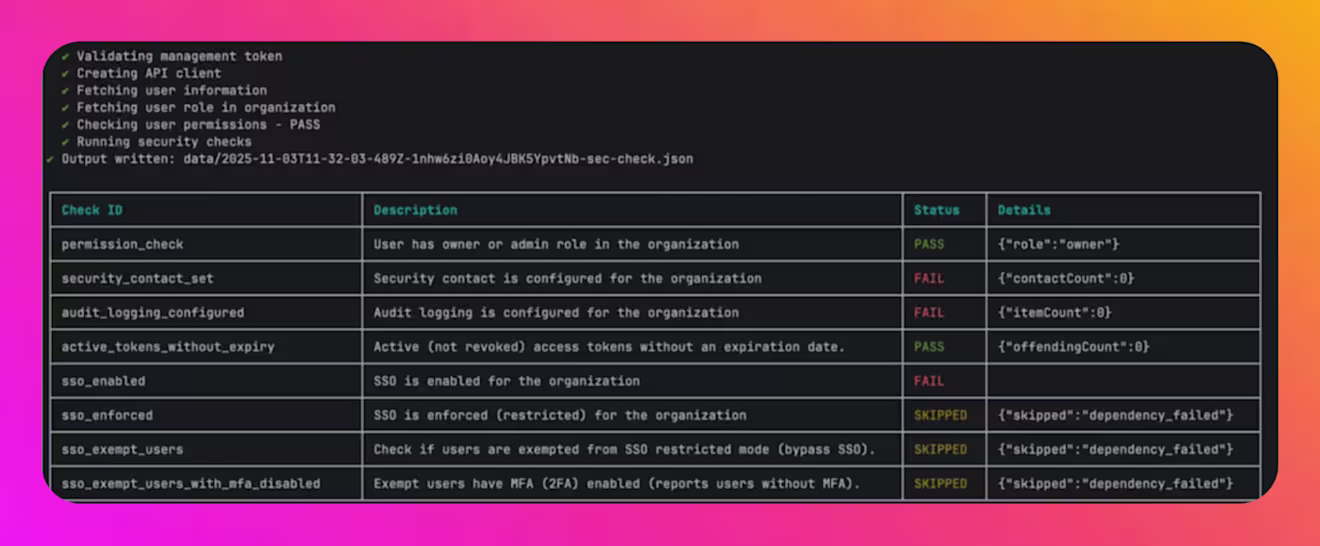Image resolution: width=1320 pixels, height=546 pixels.
Task: Click 'SSO is enforced (restricted)' description
Action: tap(560, 414)
